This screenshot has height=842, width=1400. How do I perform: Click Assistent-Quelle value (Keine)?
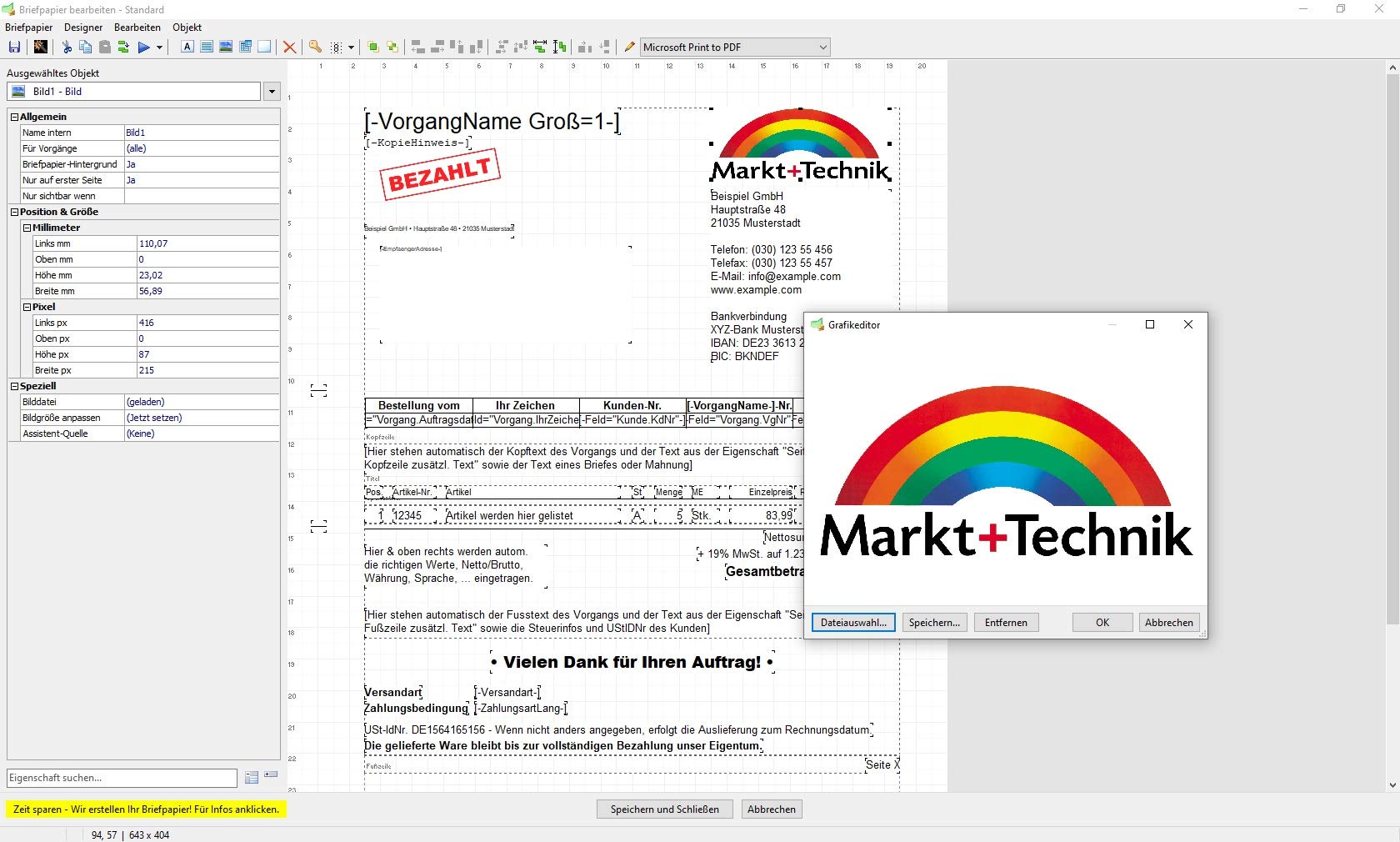tap(202, 434)
